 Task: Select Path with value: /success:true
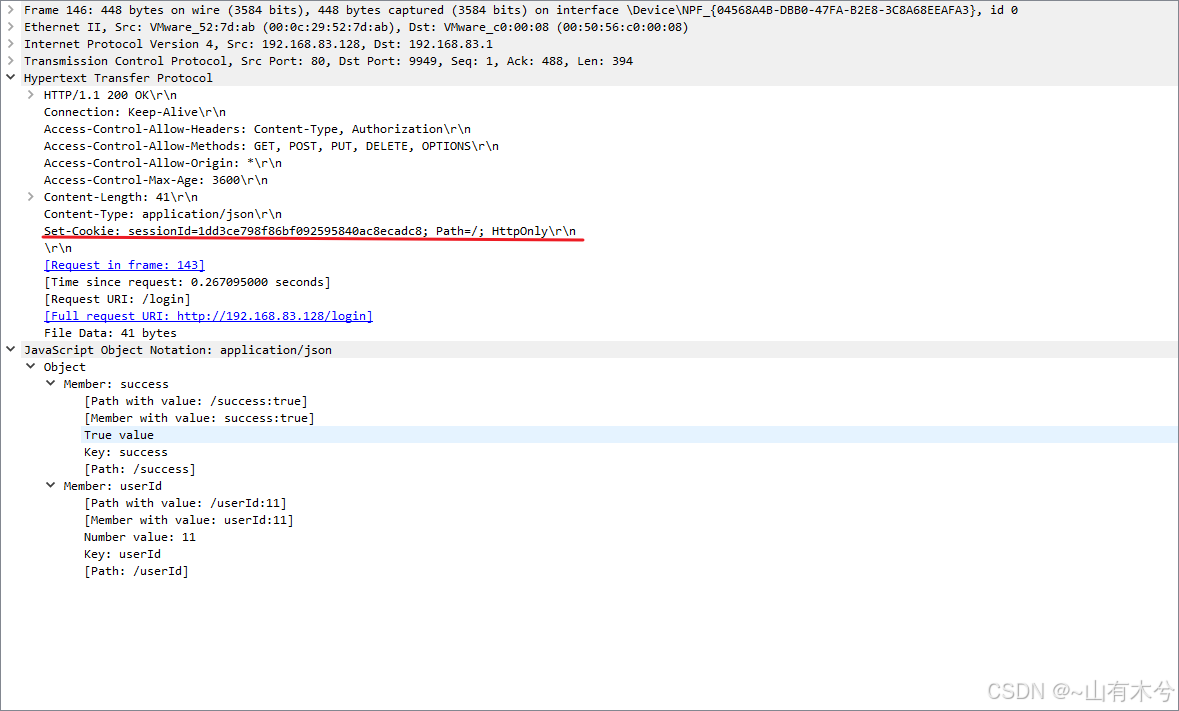click(x=195, y=401)
